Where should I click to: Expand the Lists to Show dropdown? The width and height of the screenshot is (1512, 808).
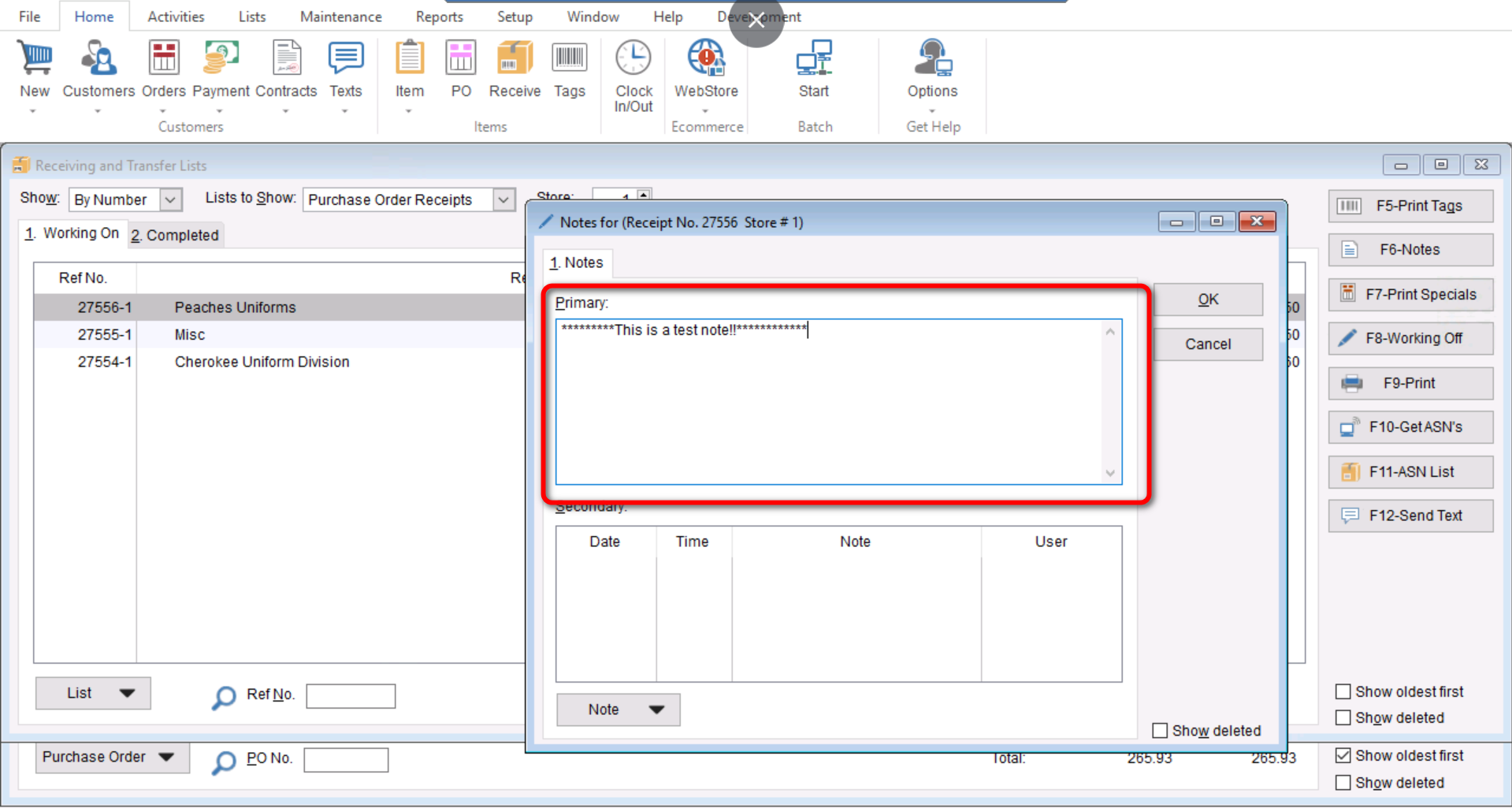(x=503, y=199)
